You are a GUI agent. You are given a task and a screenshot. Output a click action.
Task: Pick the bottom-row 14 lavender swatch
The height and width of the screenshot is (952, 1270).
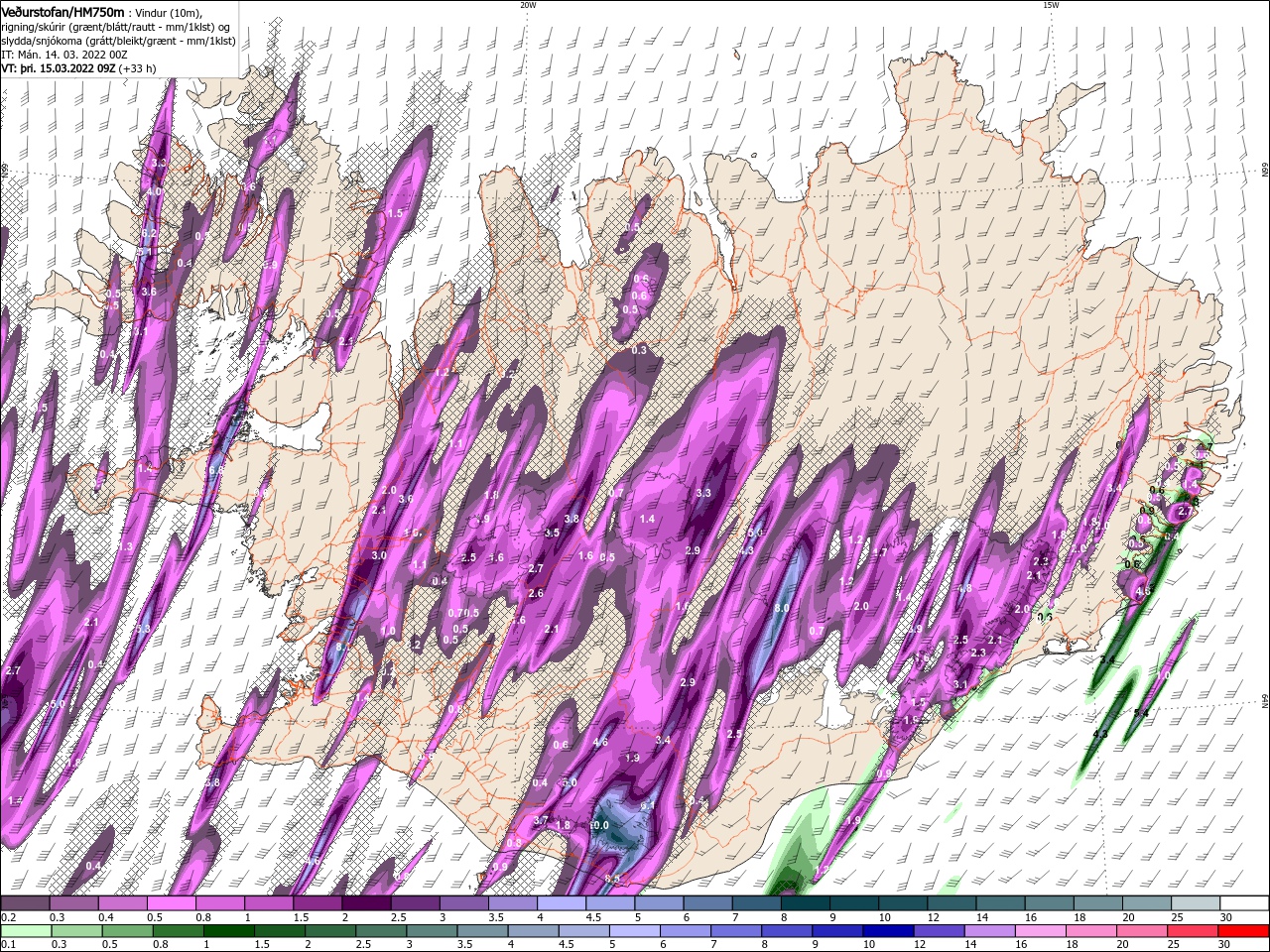pos(988,931)
